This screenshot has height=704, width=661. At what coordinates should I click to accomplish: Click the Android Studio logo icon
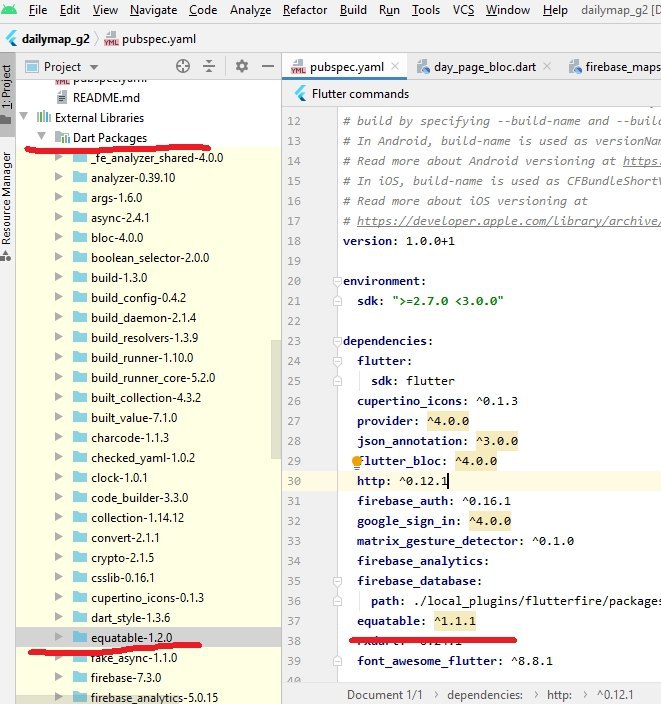point(9,9)
